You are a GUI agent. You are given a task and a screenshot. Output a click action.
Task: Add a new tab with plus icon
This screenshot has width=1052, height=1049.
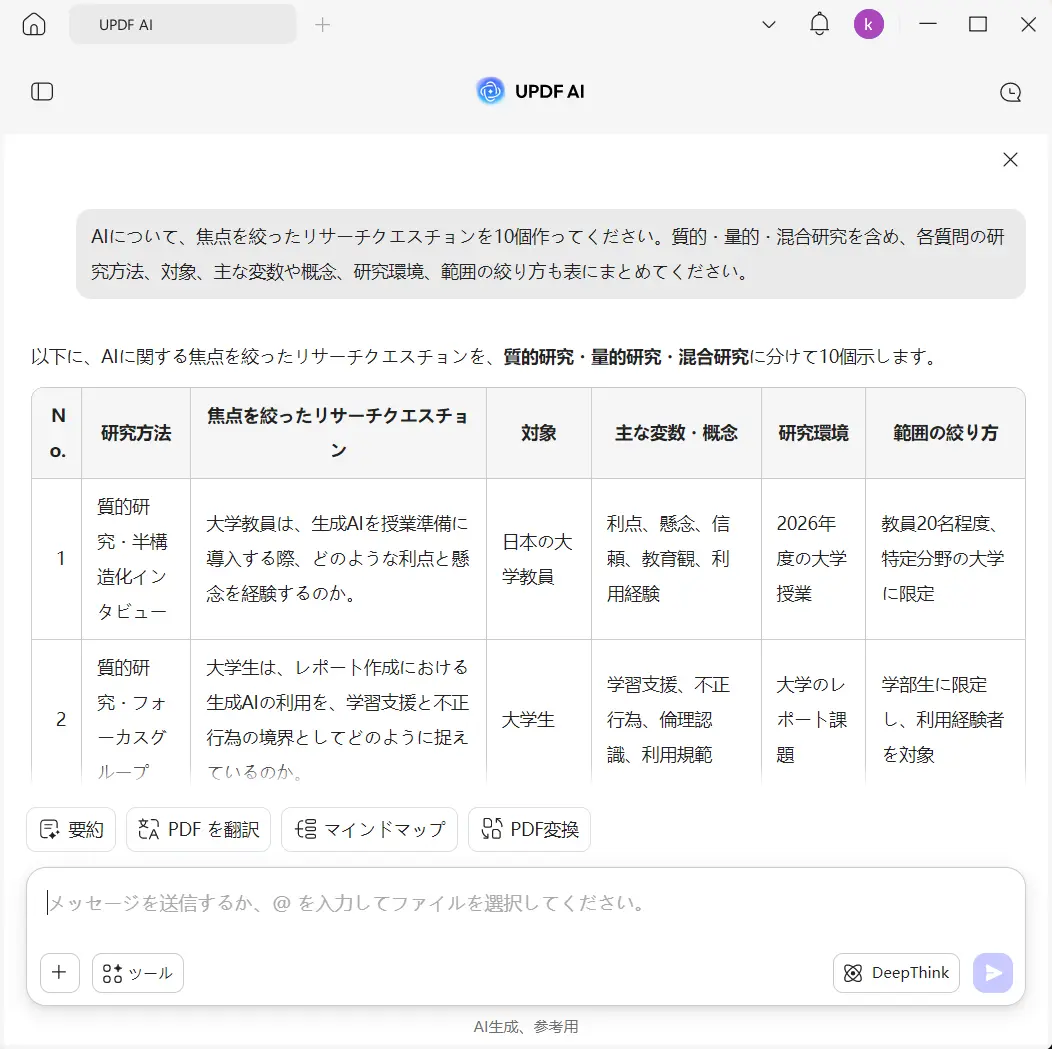323,25
